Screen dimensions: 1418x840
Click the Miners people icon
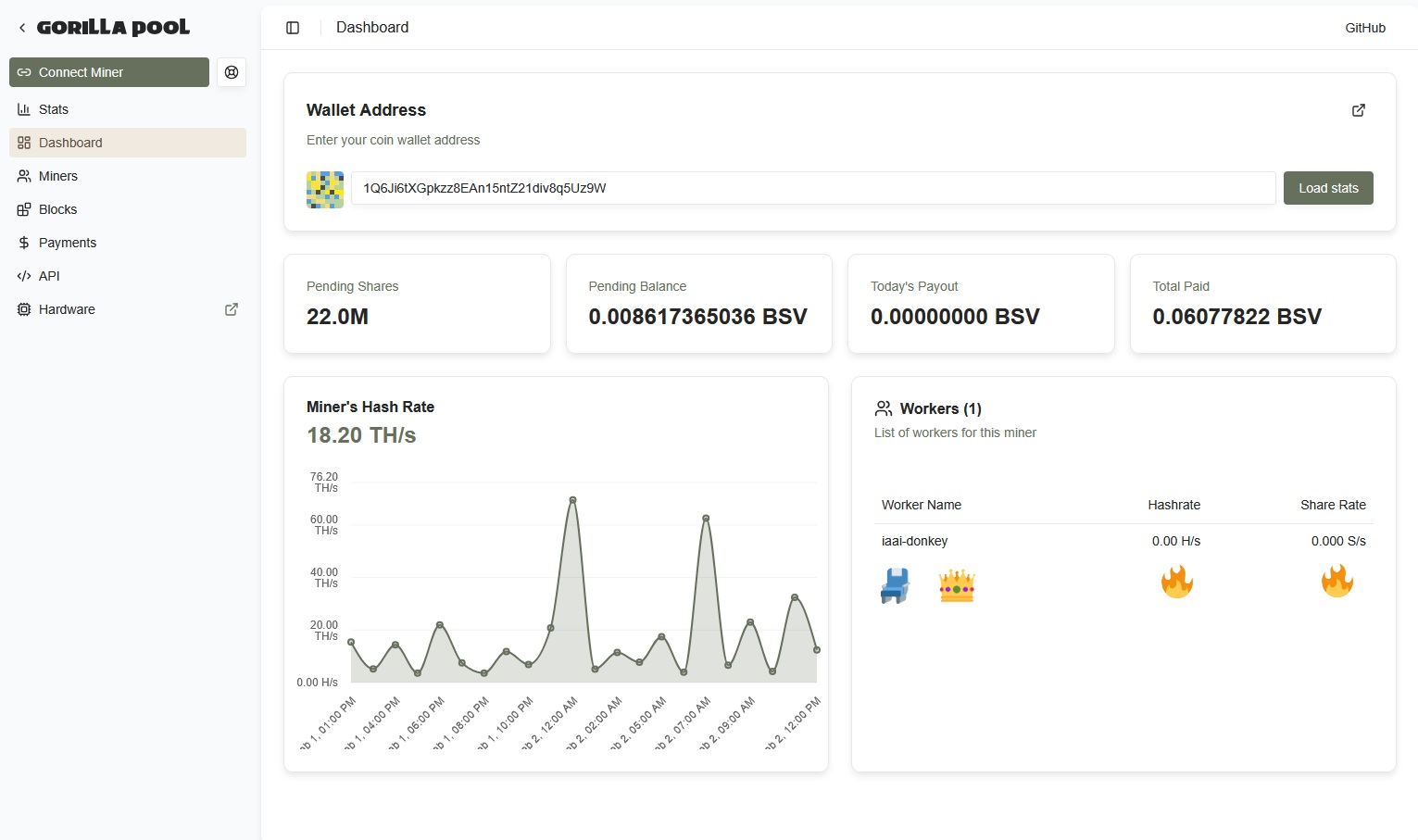(x=24, y=176)
